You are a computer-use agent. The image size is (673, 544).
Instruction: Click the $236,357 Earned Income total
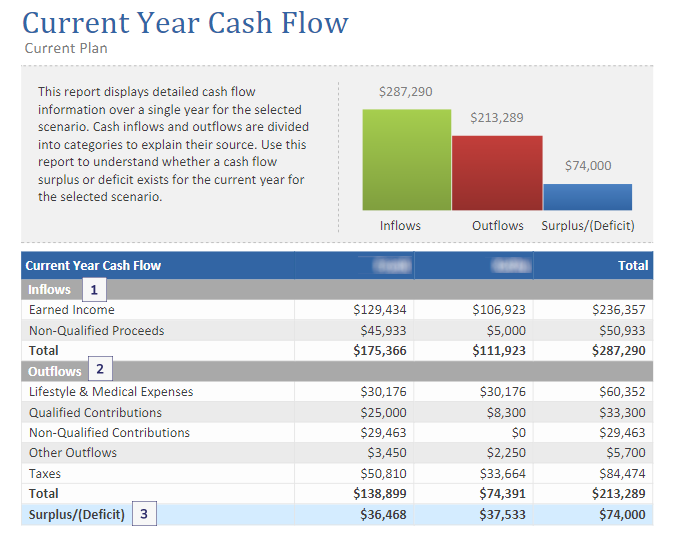[x=618, y=310]
